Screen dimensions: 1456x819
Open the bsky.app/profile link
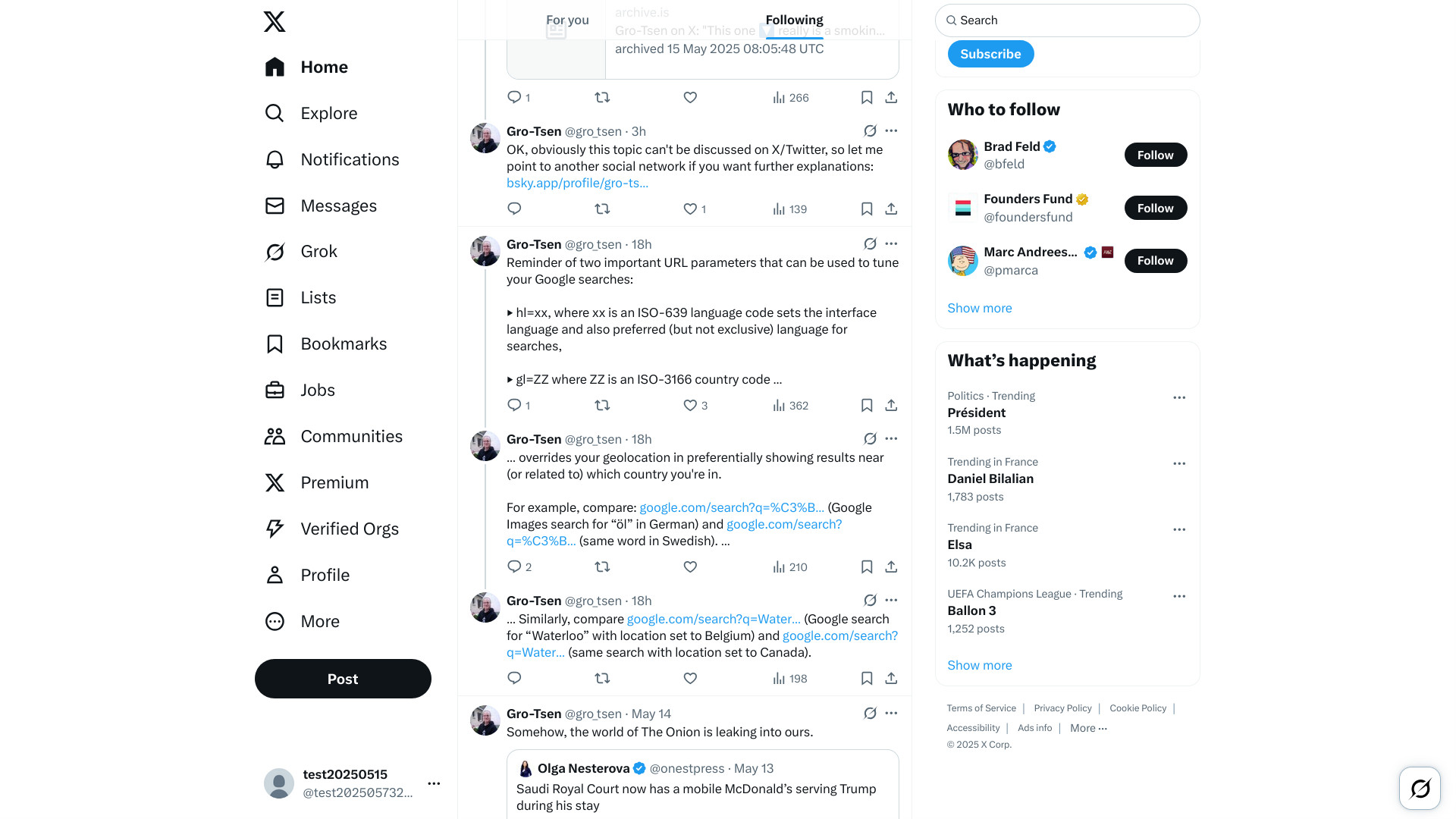[577, 184]
